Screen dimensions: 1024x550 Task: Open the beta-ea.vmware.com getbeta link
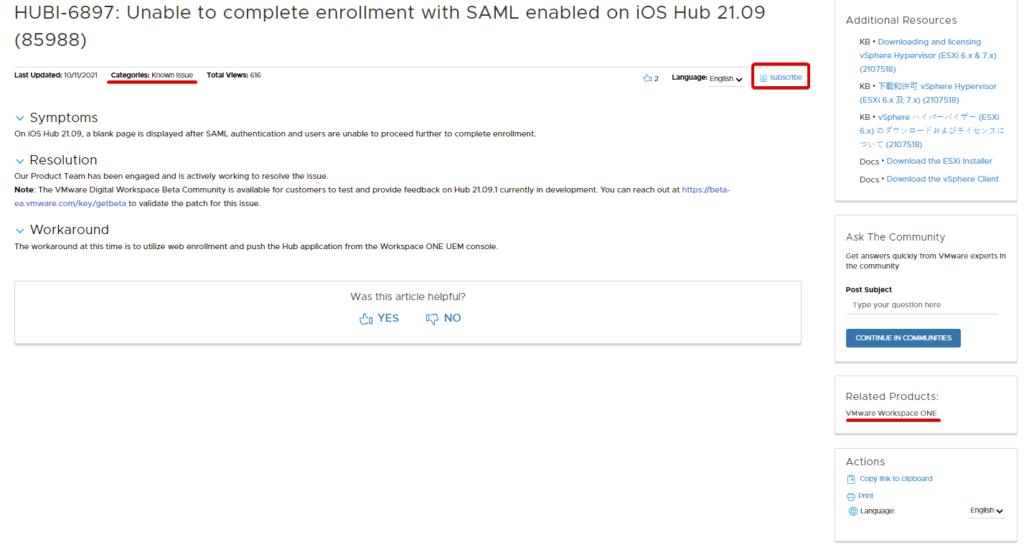pos(372,197)
